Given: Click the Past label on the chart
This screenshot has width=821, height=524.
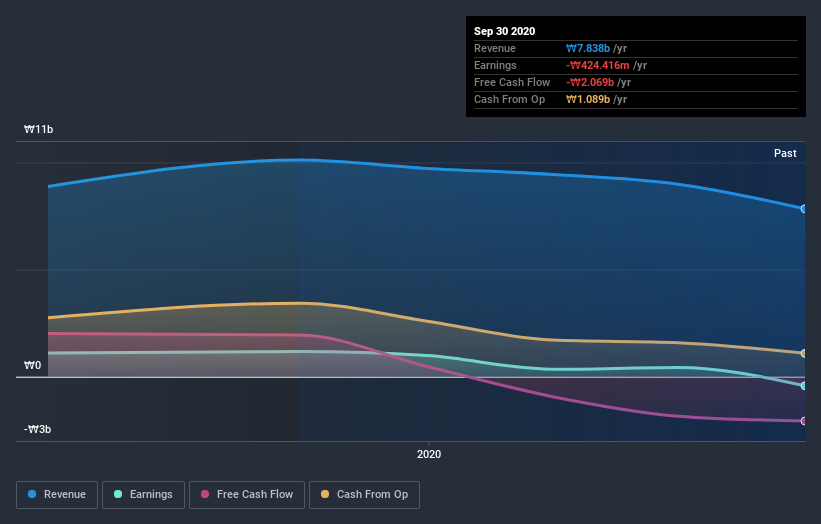Looking at the screenshot, I should tap(785, 153).
